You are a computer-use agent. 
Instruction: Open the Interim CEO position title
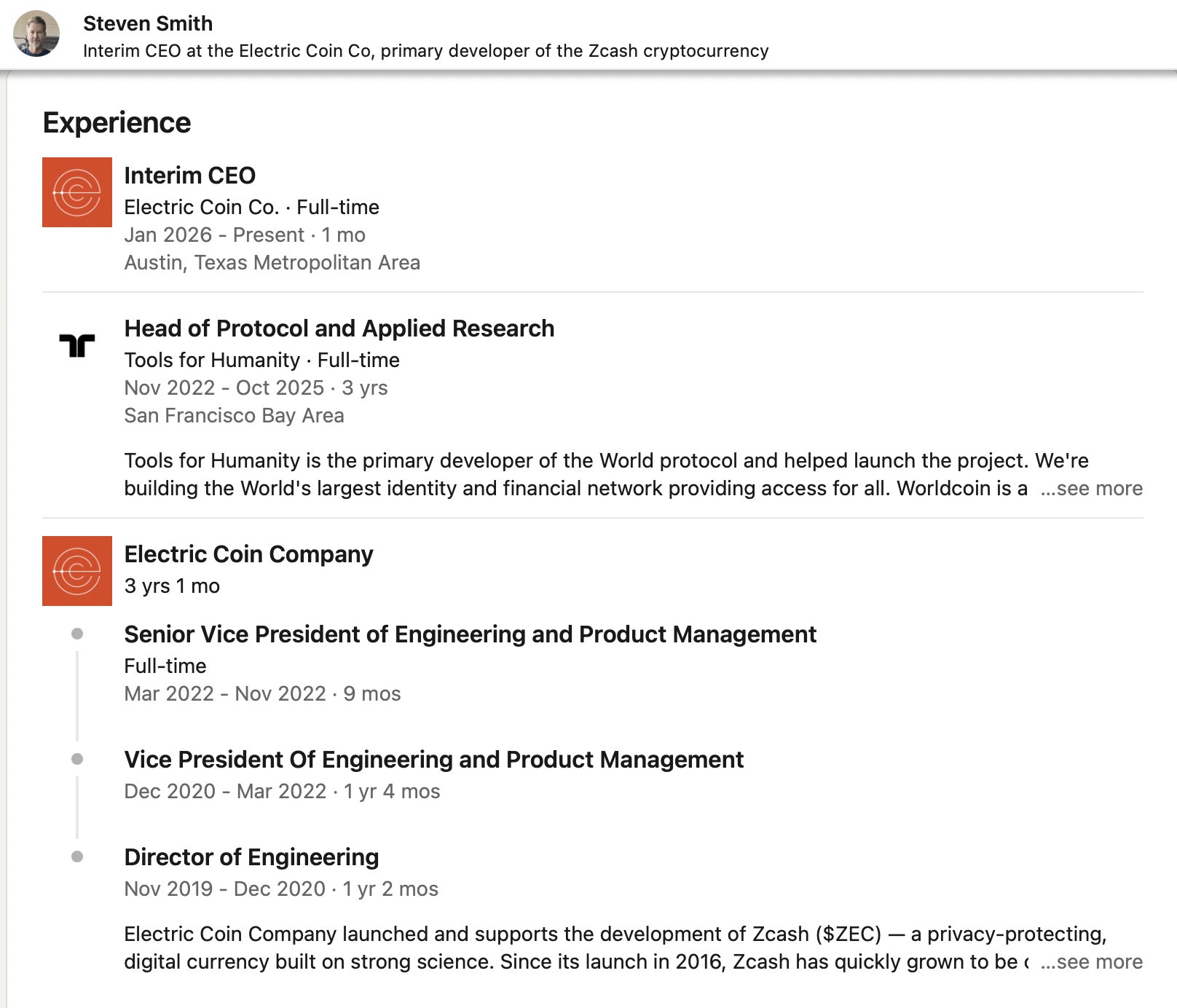(x=189, y=176)
